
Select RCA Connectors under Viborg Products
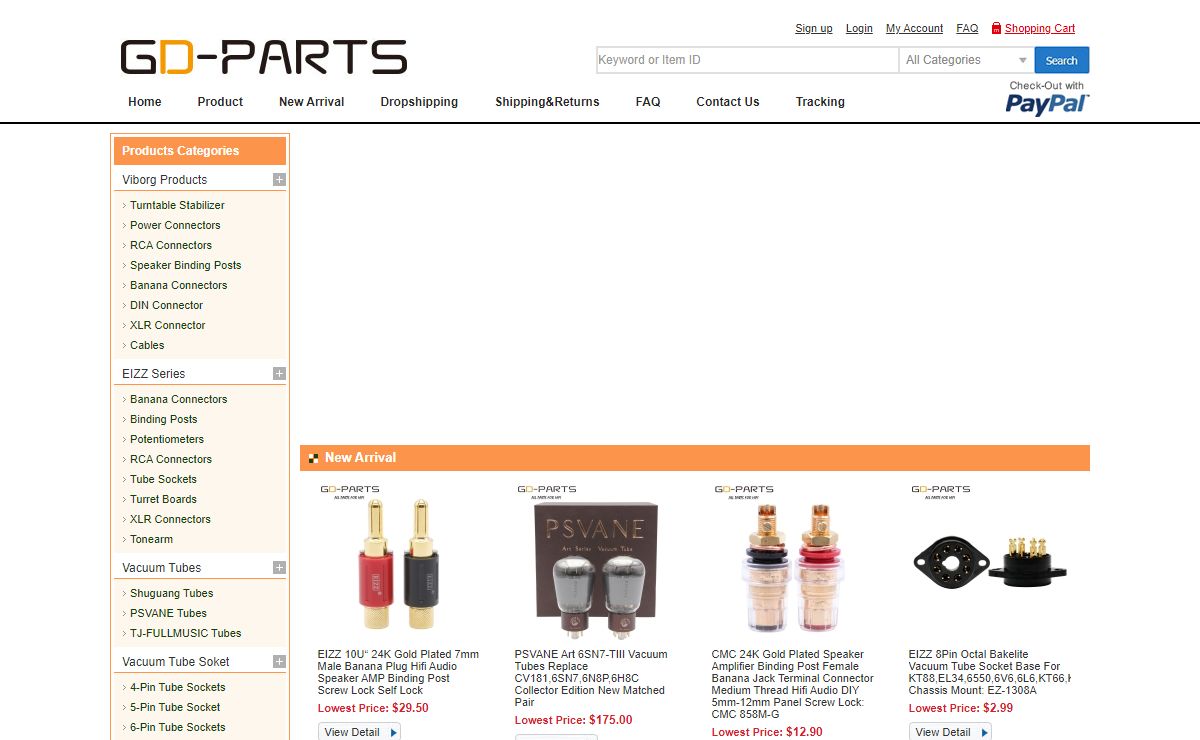click(x=171, y=245)
